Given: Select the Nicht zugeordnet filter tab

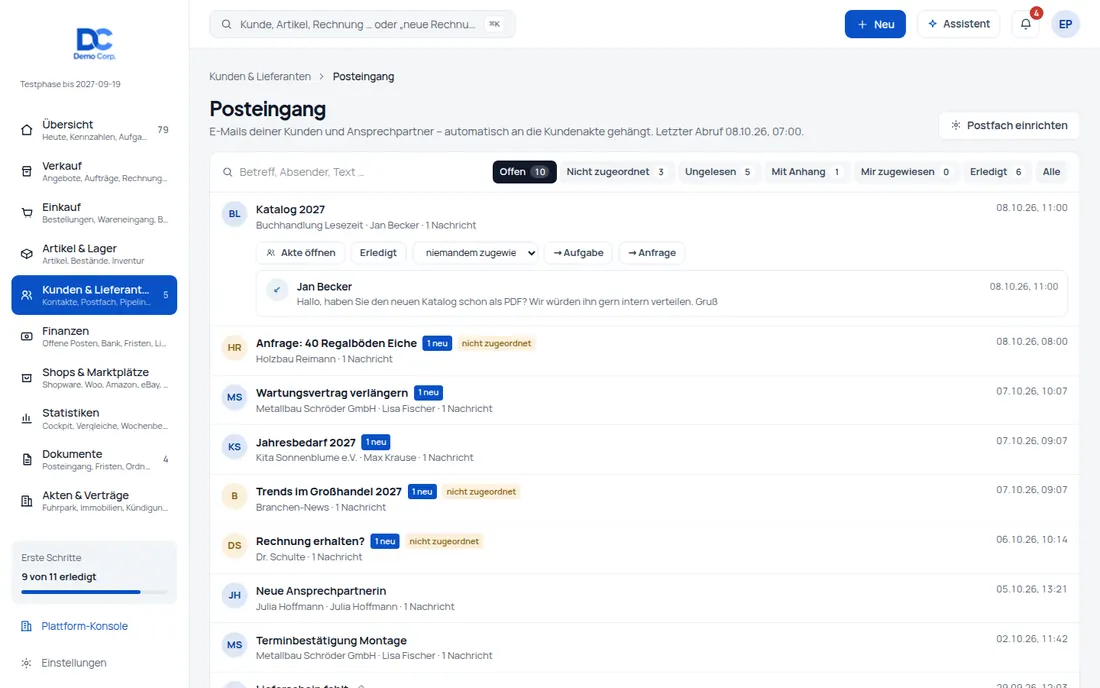Looking at the screenshot, I should pyautogui.click(x=616, y=172).
